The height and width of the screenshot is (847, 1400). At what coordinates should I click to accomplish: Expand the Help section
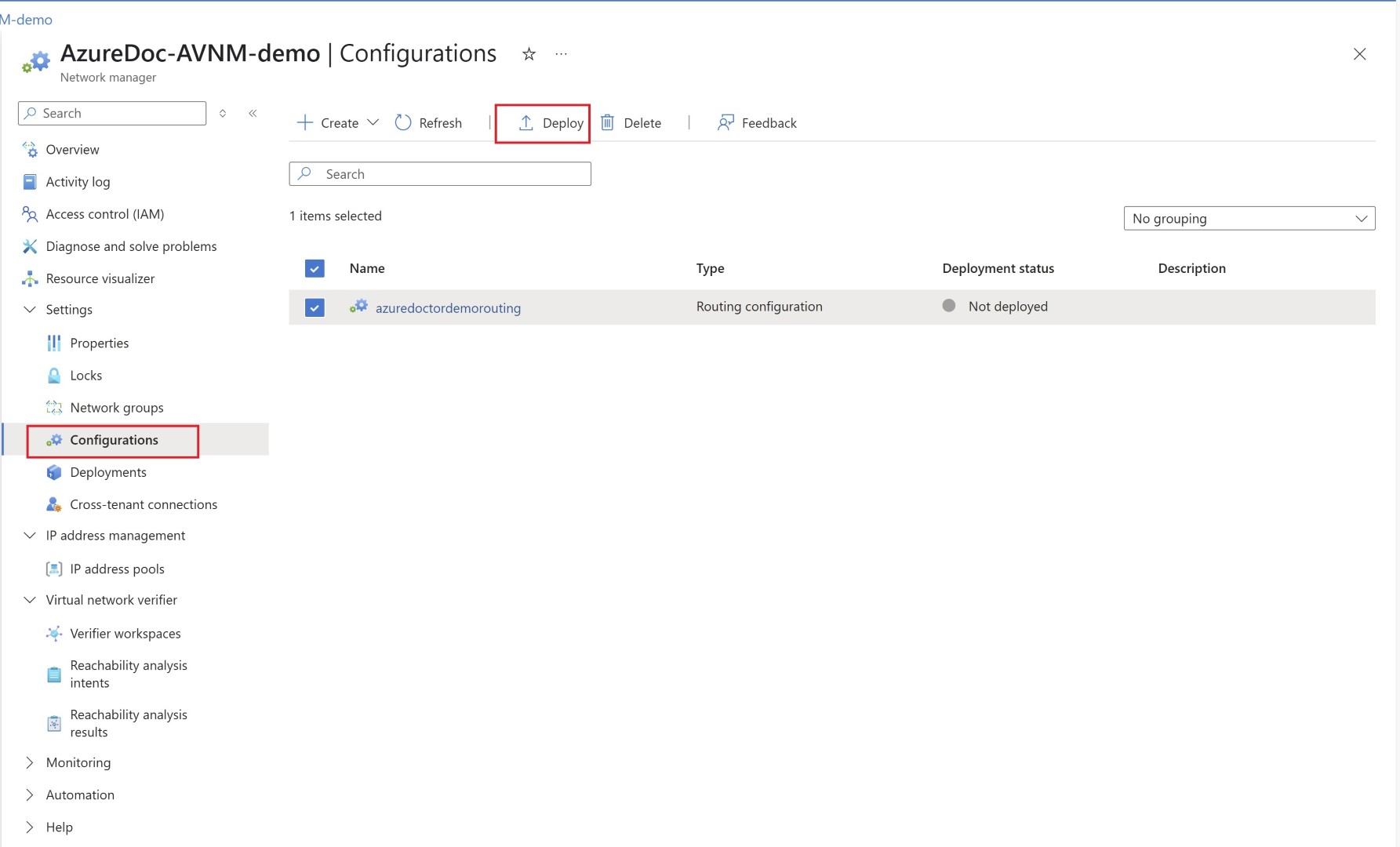coord(30,827)
